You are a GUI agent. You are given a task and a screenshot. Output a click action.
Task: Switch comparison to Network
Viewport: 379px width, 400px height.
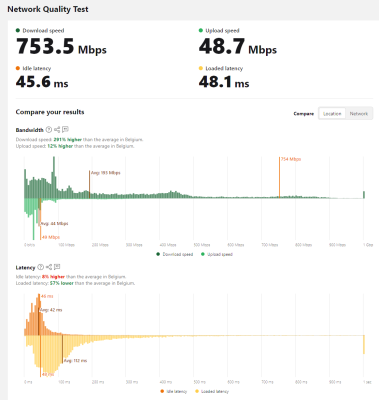tap(359, 114)
